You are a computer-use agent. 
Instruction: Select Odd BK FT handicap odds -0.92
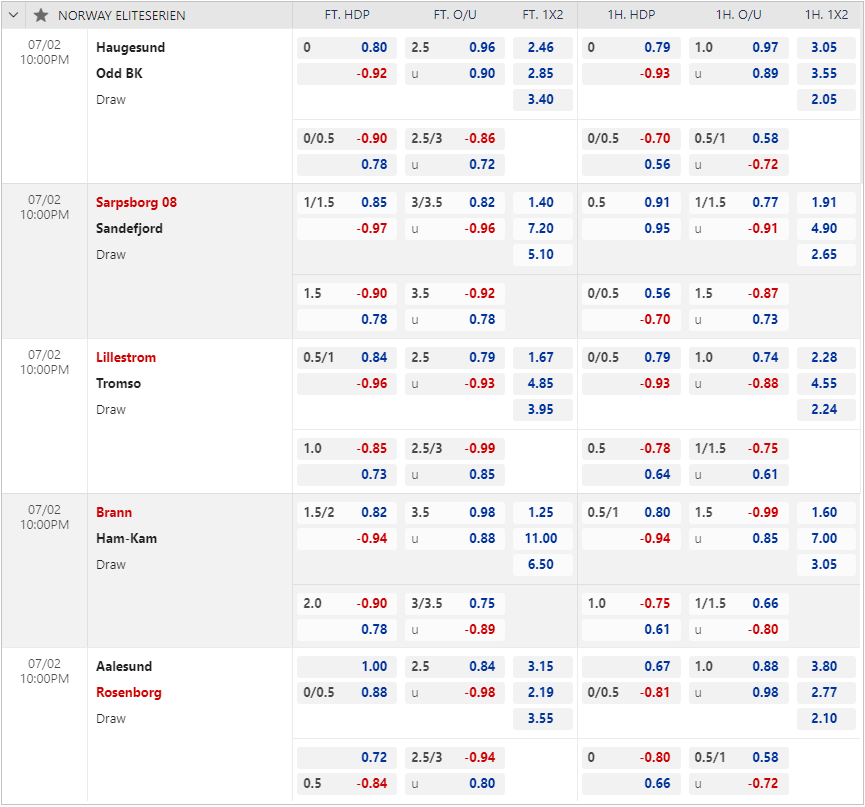click(x=347, y=73)
